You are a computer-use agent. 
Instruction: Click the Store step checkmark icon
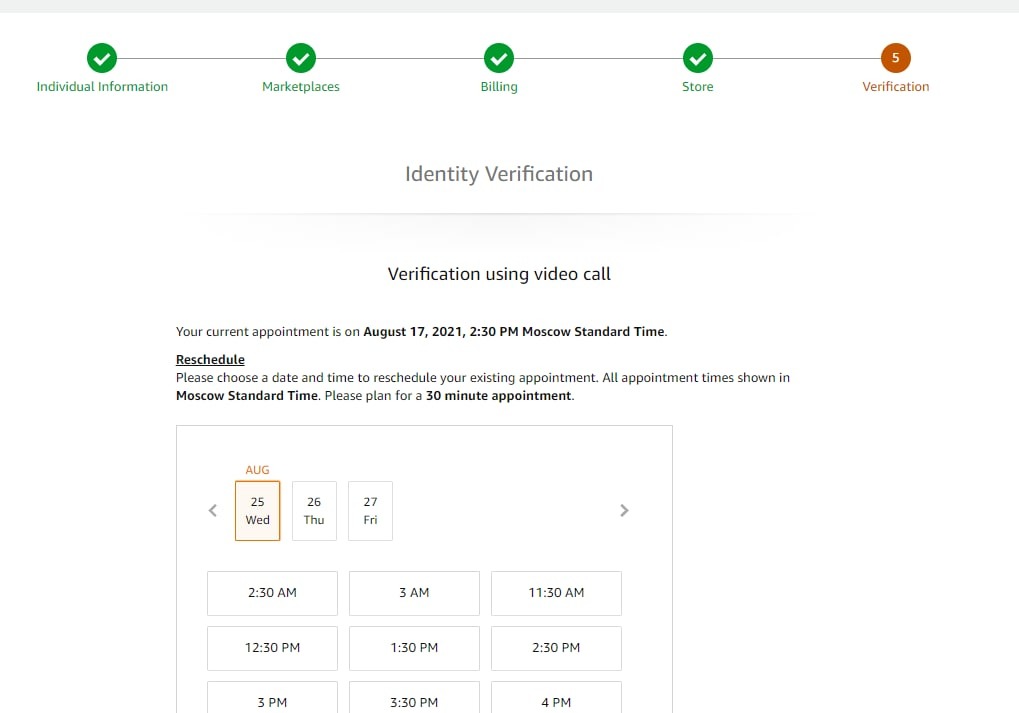click(x=697, y=57)
